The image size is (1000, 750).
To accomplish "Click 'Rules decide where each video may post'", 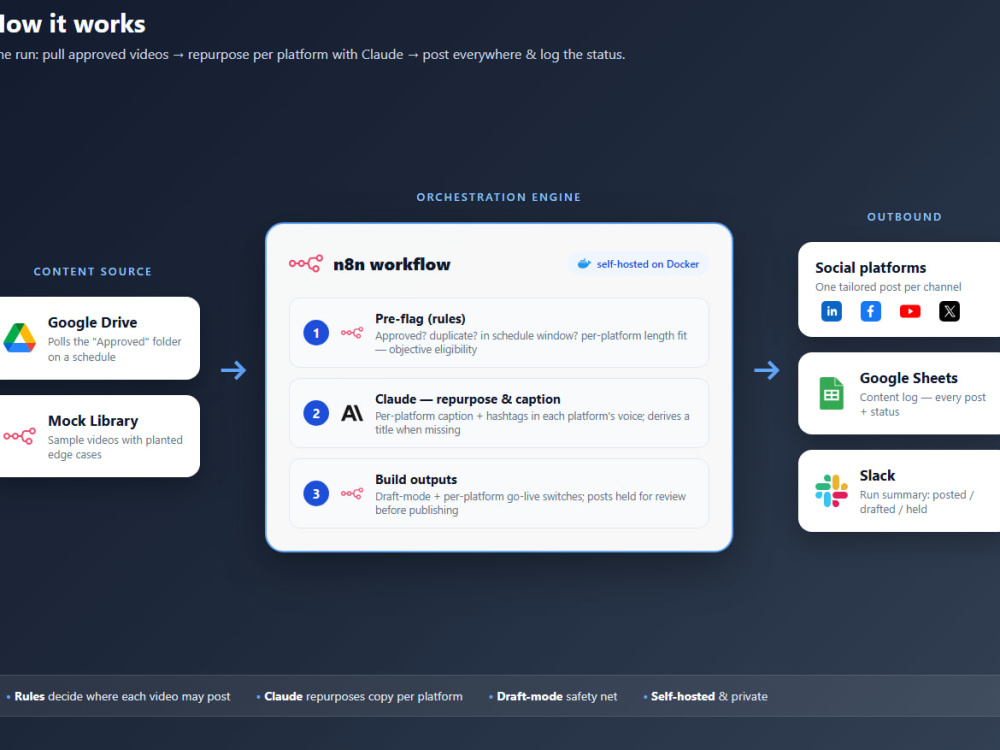I will [122, 696].
